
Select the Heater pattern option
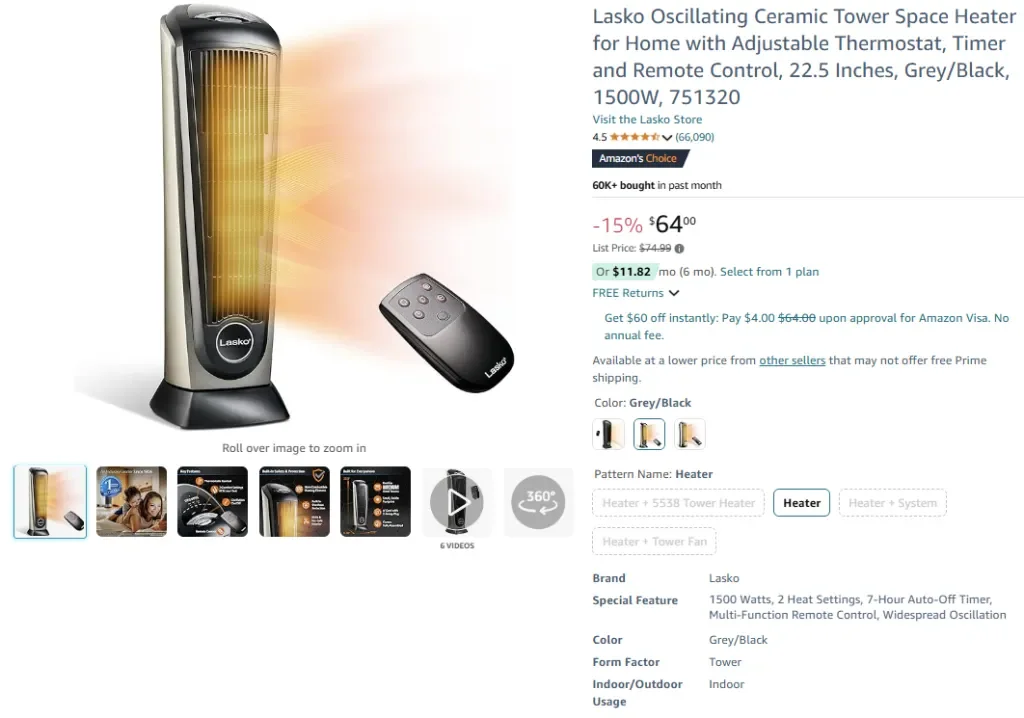(801, 502)
